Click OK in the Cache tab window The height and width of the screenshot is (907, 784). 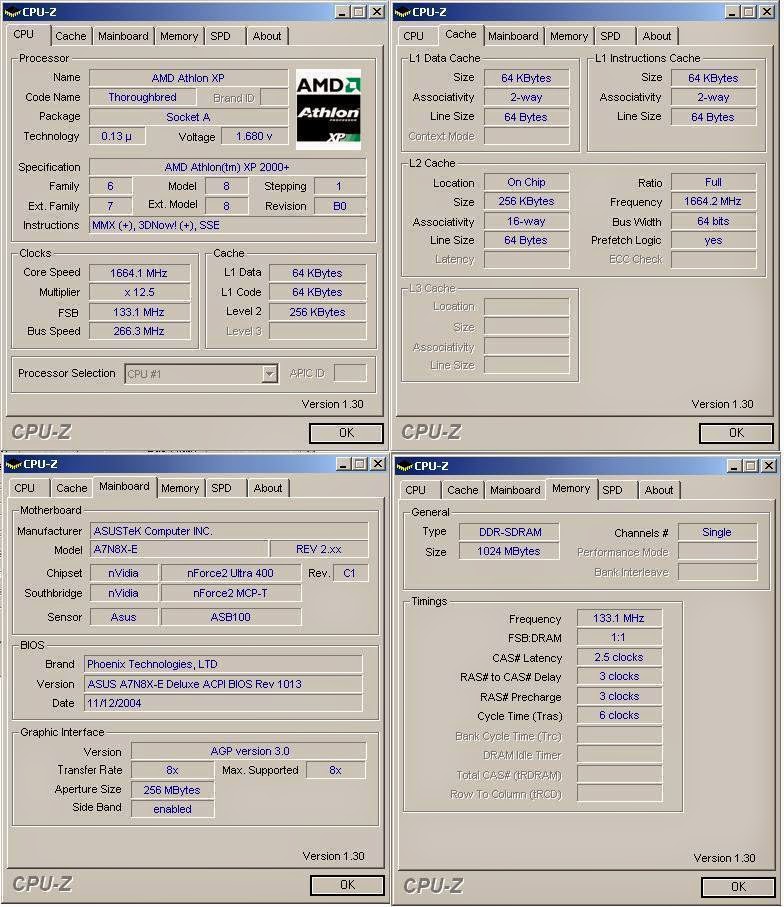click(736, 433)
